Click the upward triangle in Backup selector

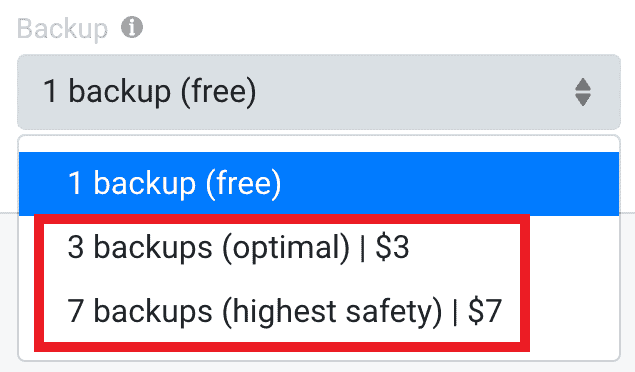pos(583,84)
